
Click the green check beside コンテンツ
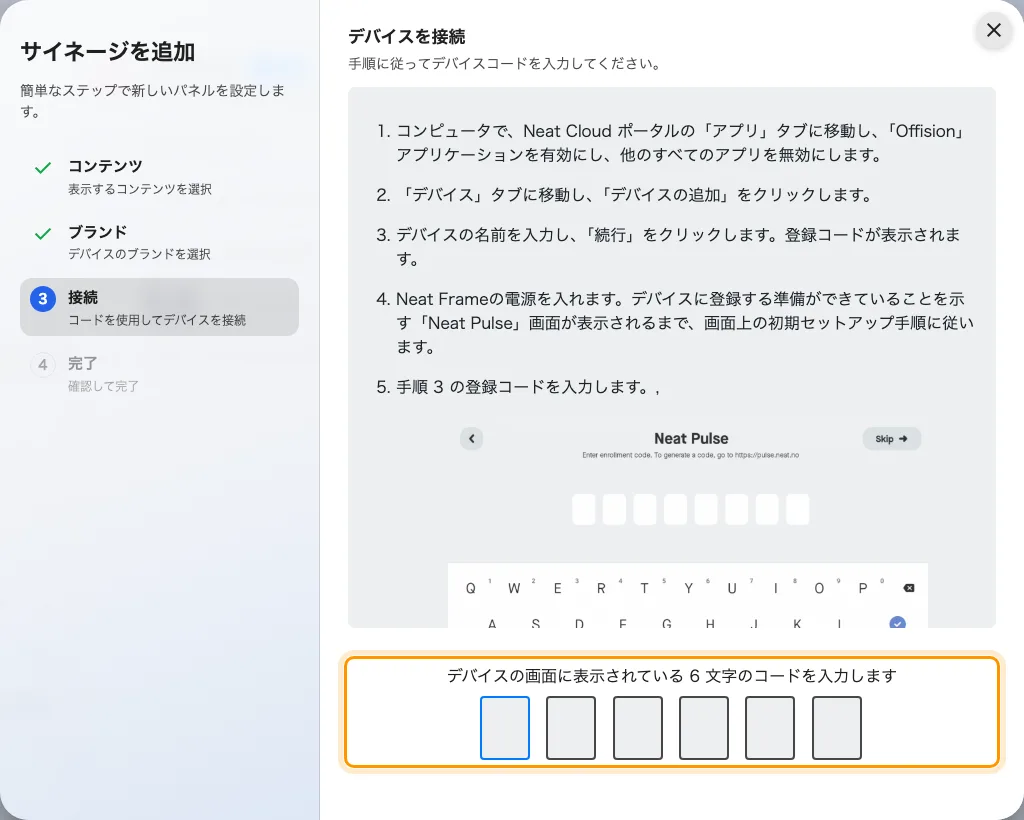(43, 168)
